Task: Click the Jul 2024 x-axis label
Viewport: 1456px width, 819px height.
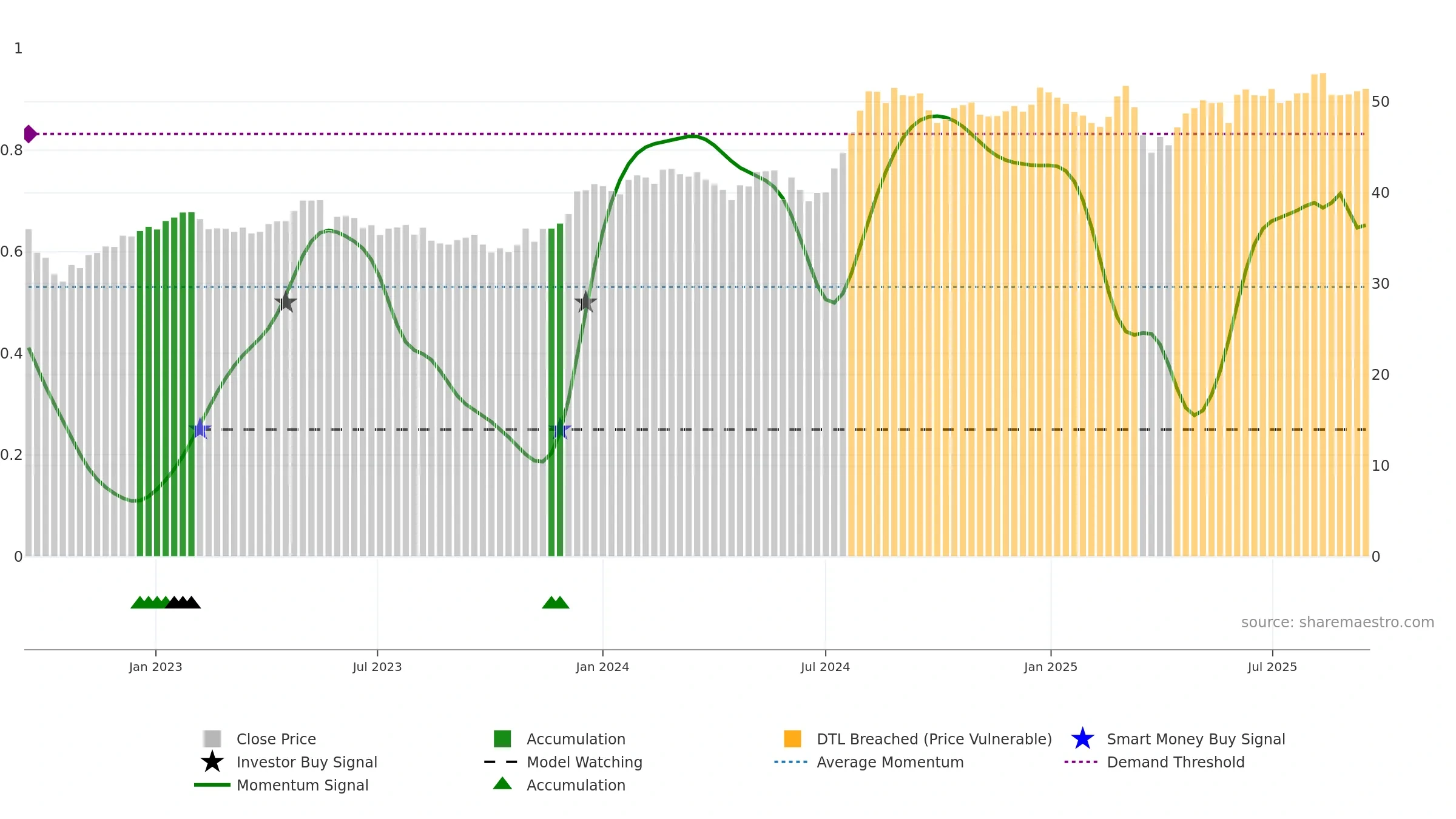Action: pyautogui.click(x=825, y=667)
